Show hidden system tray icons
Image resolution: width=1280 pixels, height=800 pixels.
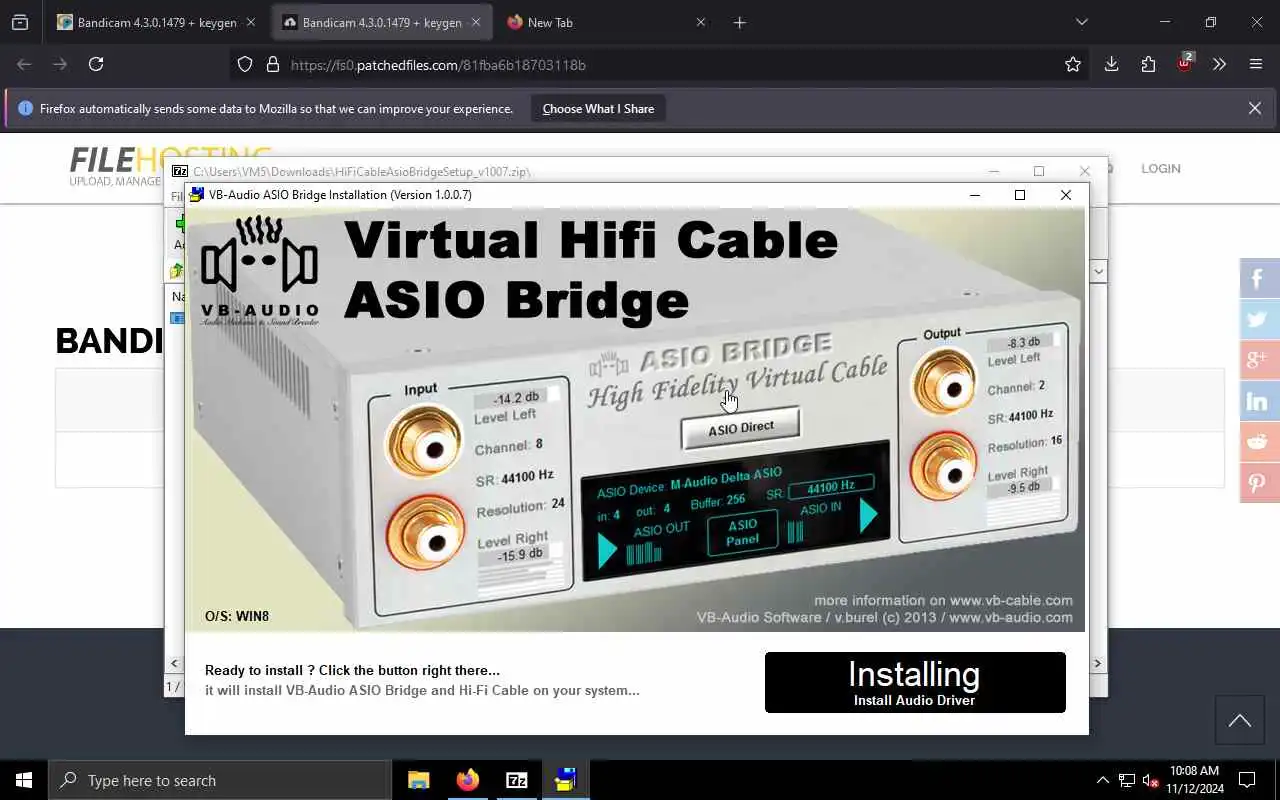tap(1102, 780)
